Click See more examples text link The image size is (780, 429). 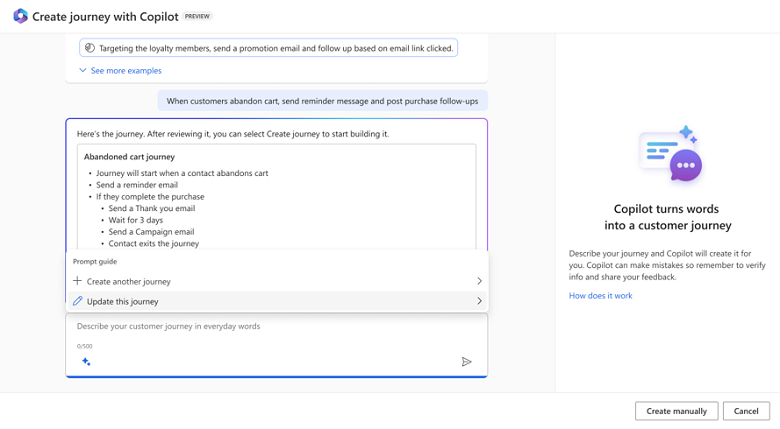tap(126, 71)
